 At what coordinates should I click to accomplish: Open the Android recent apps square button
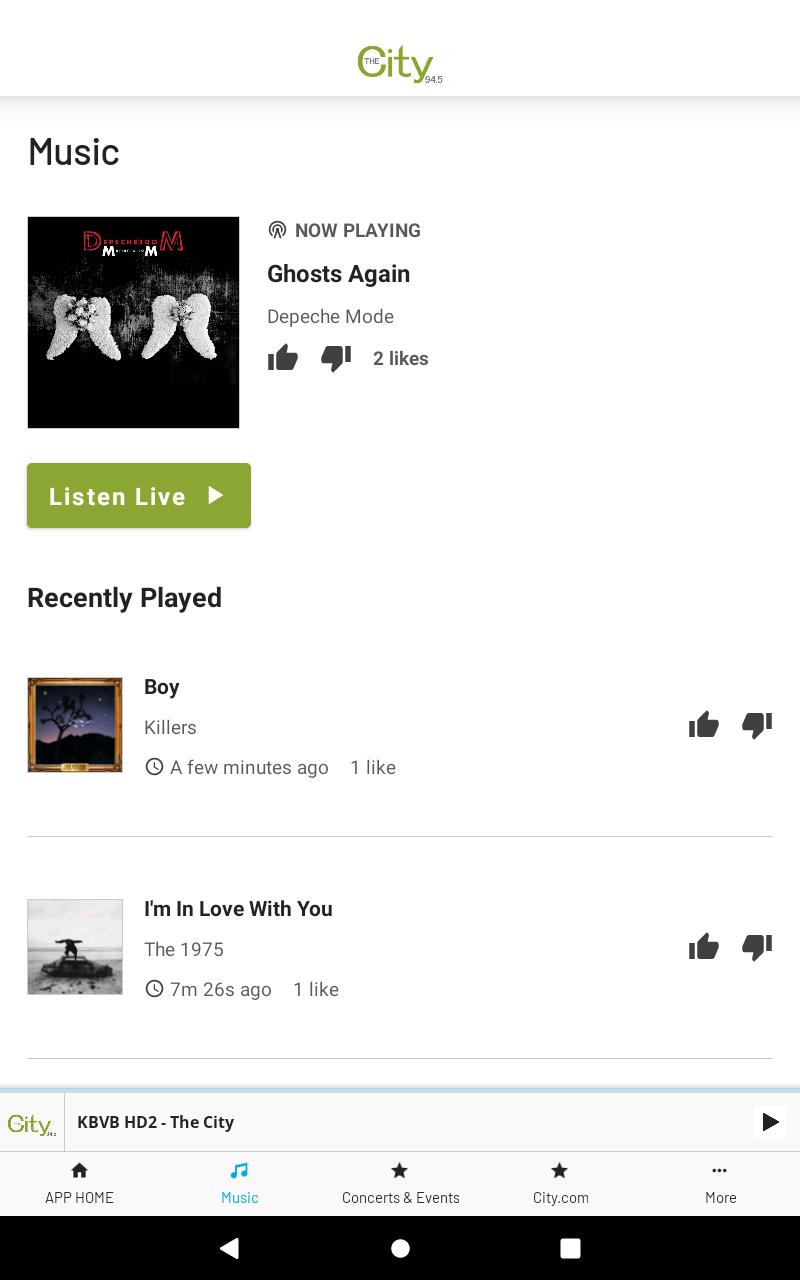click(570, 1248)
